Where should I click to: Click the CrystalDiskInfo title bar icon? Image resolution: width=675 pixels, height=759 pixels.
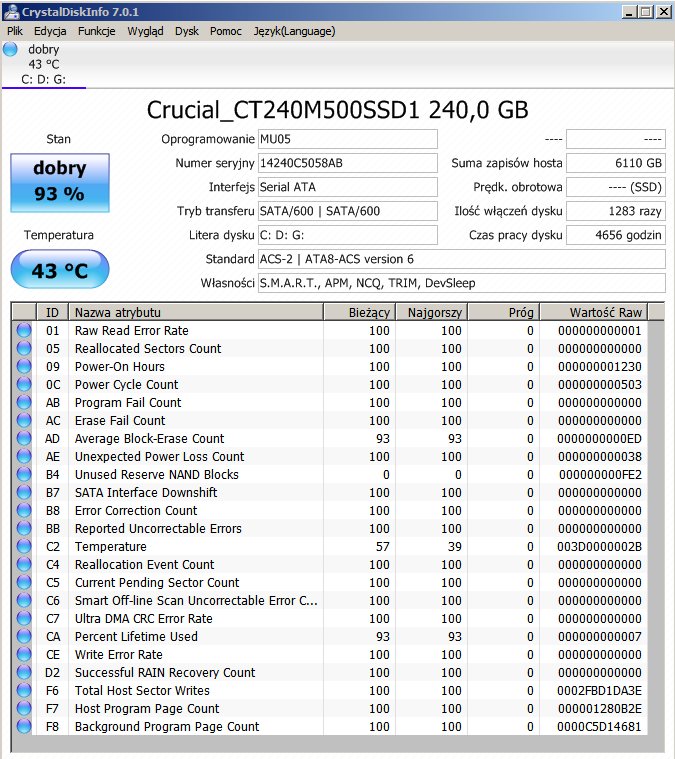11,11
